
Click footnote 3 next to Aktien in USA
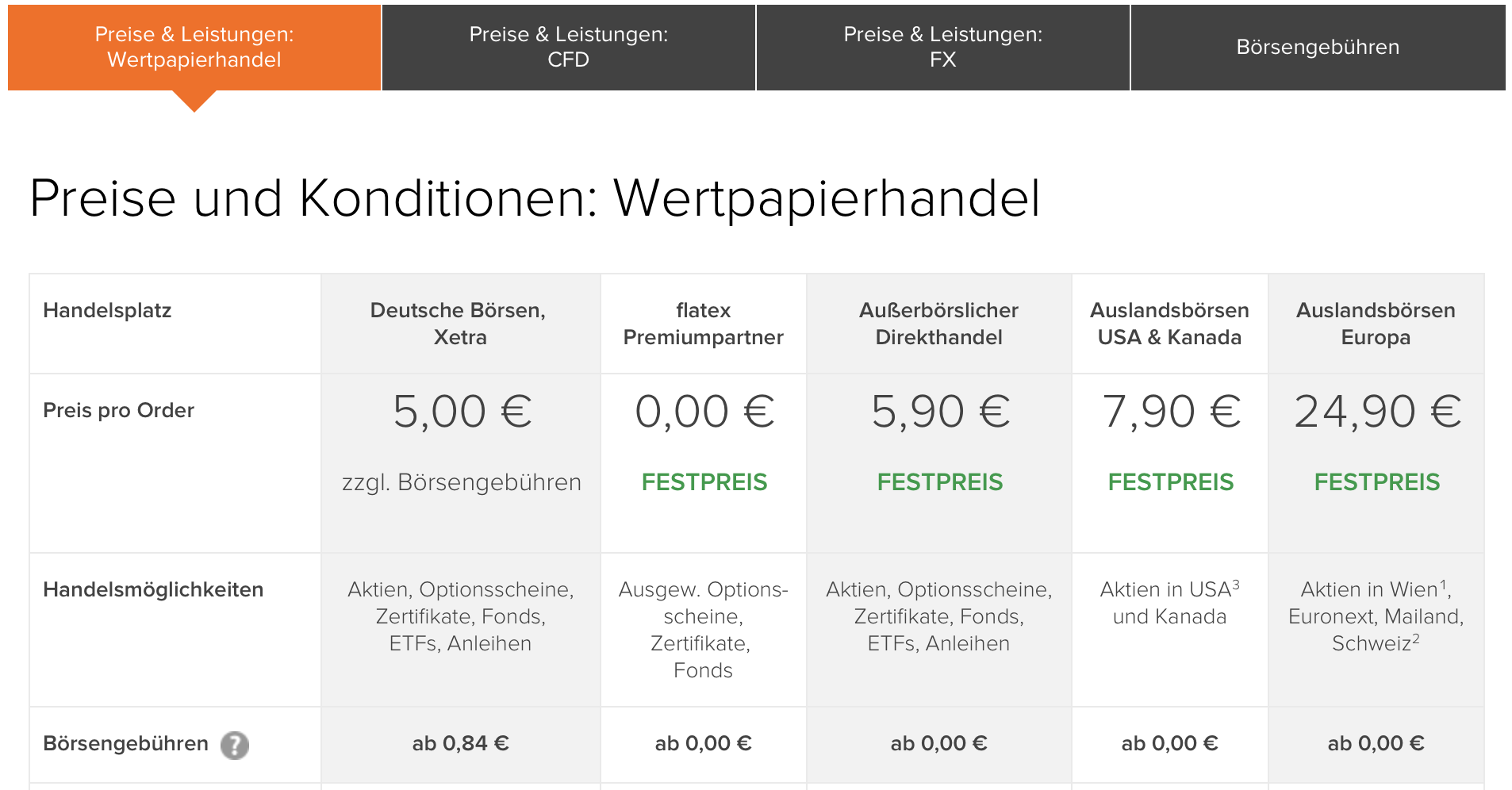(x=1236, y=585)
